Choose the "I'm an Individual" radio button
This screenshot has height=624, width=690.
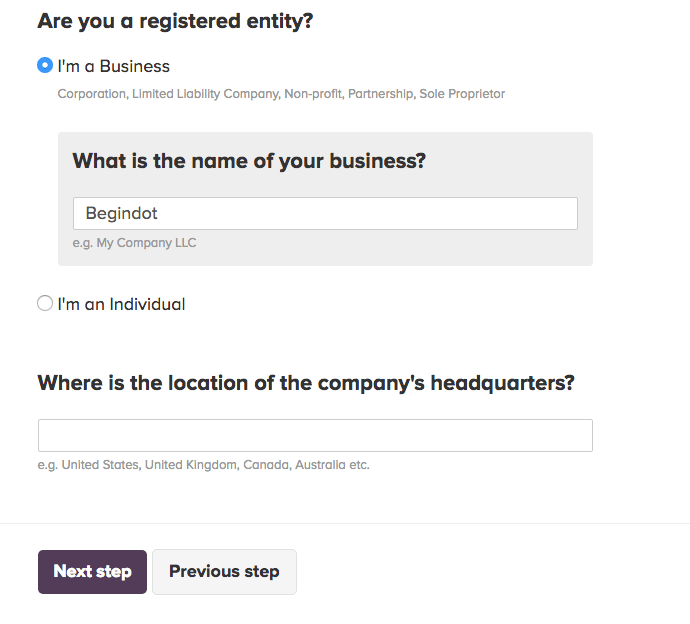45,303
